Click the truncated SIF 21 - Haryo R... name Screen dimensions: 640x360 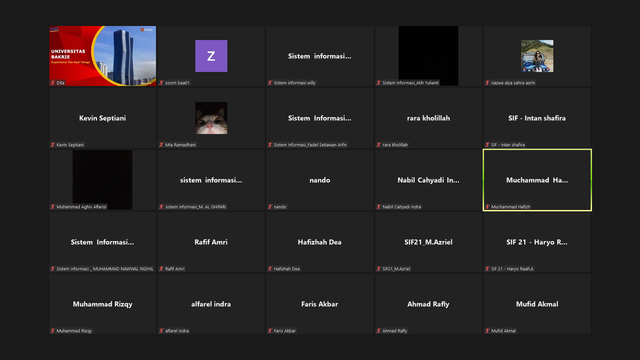537,242
